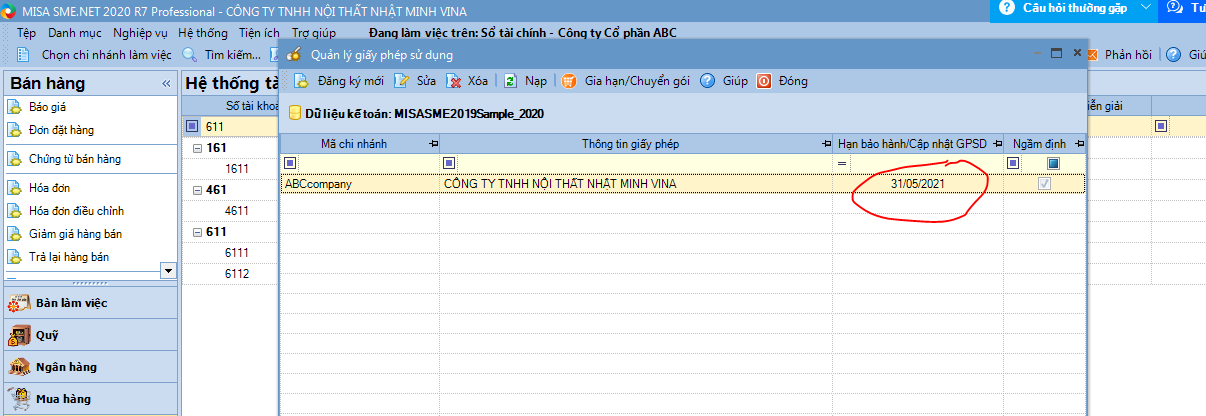Click Chọn chi nhánh làm việc icon
This screenshot has height=416, width=1206.
[25, 55]
